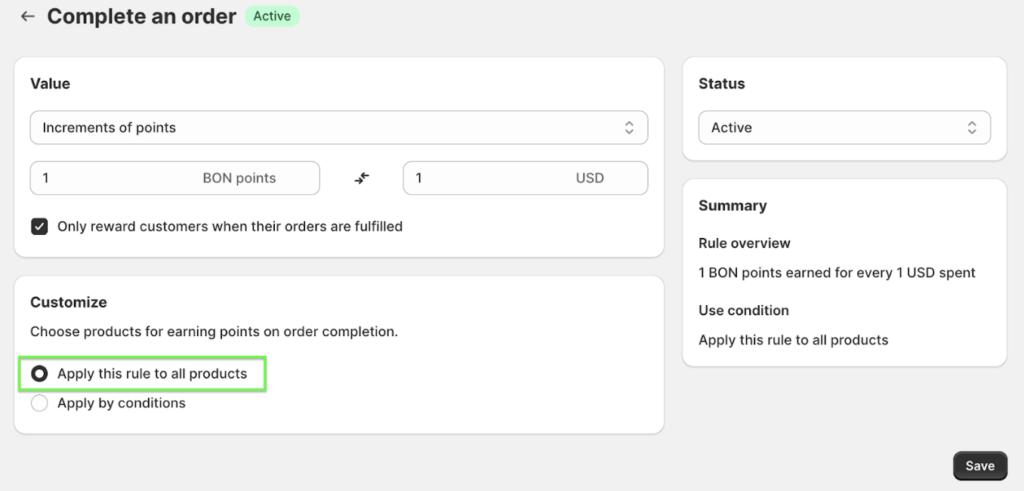Click the Use condition label in Summary

pos(743,310)
